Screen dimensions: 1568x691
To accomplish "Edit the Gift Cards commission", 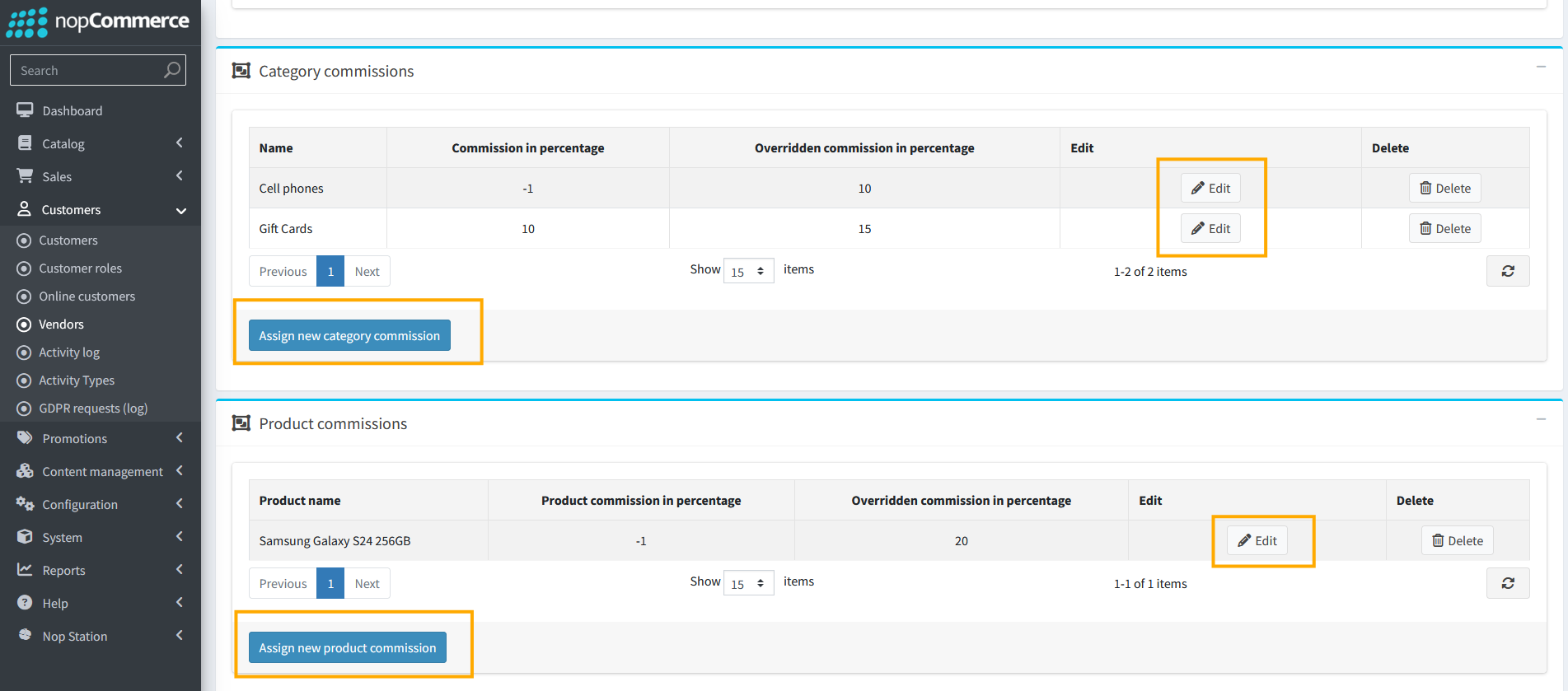I will [1210, 229].
